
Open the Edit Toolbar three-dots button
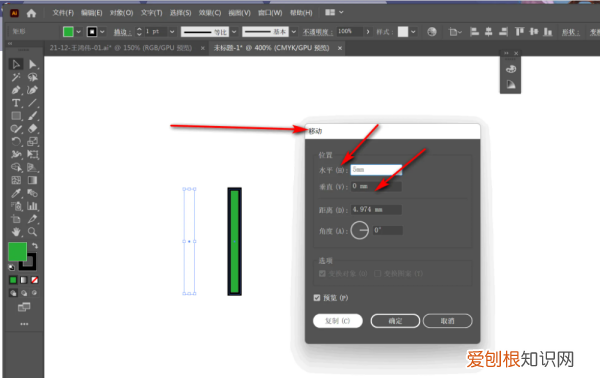(24, 324)
